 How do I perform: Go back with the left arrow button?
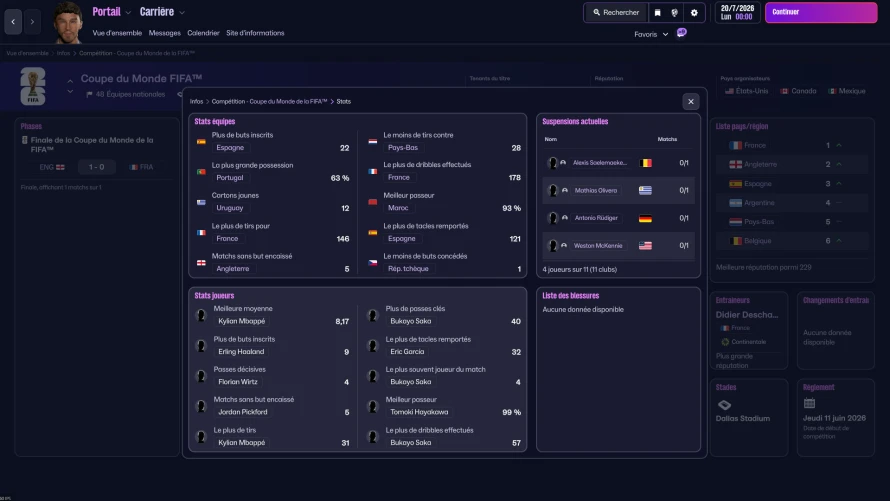click(x=13, y=22)
